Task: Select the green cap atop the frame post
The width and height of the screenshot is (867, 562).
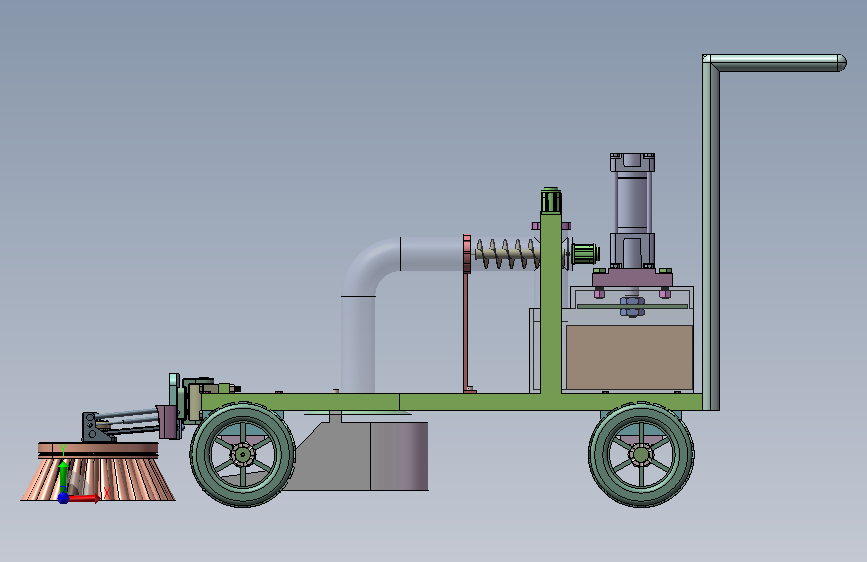Action: pos(551,200)
